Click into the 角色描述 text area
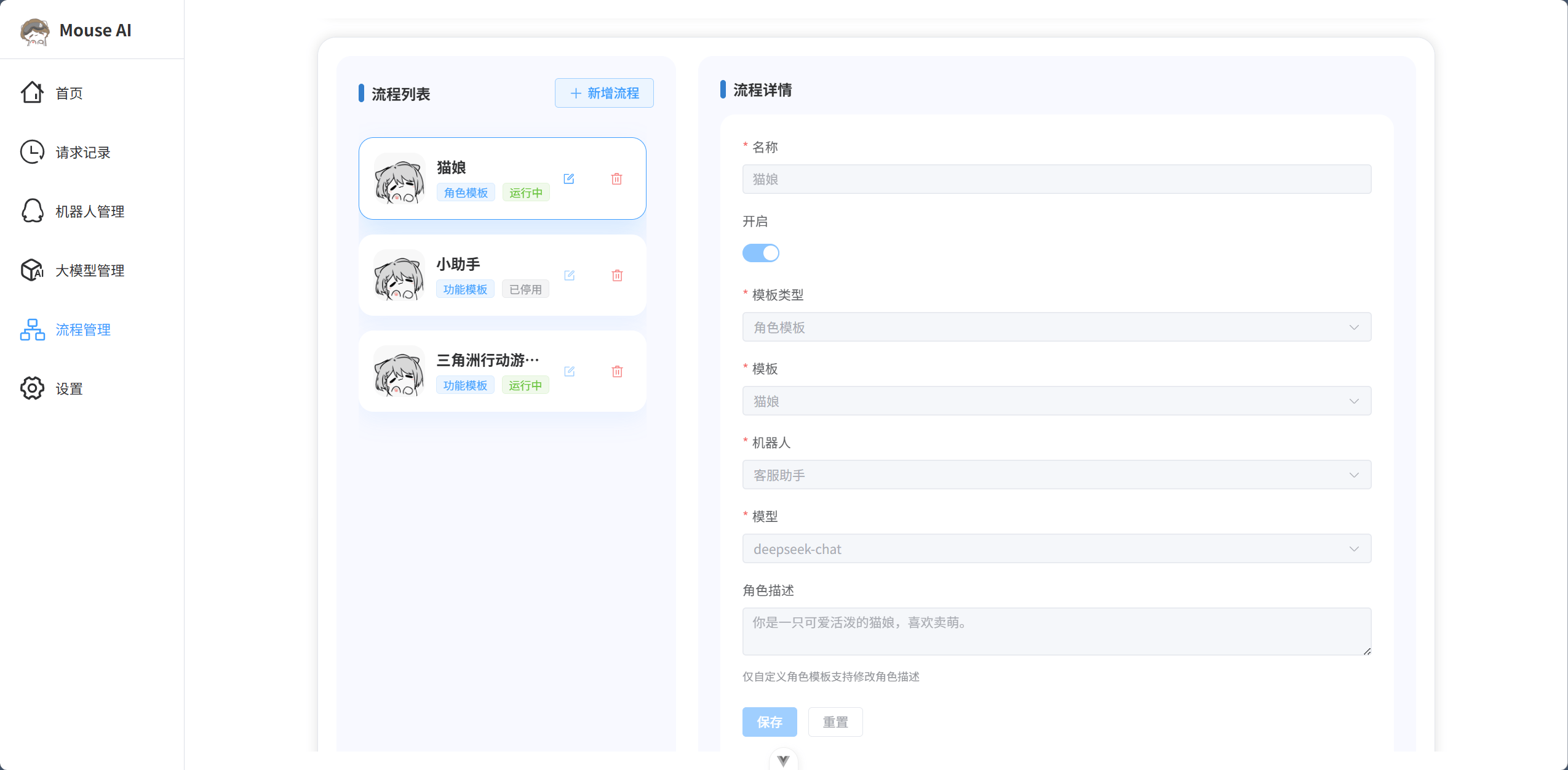This screenshot has height=770, width=1568. (x=1056, y=631)
